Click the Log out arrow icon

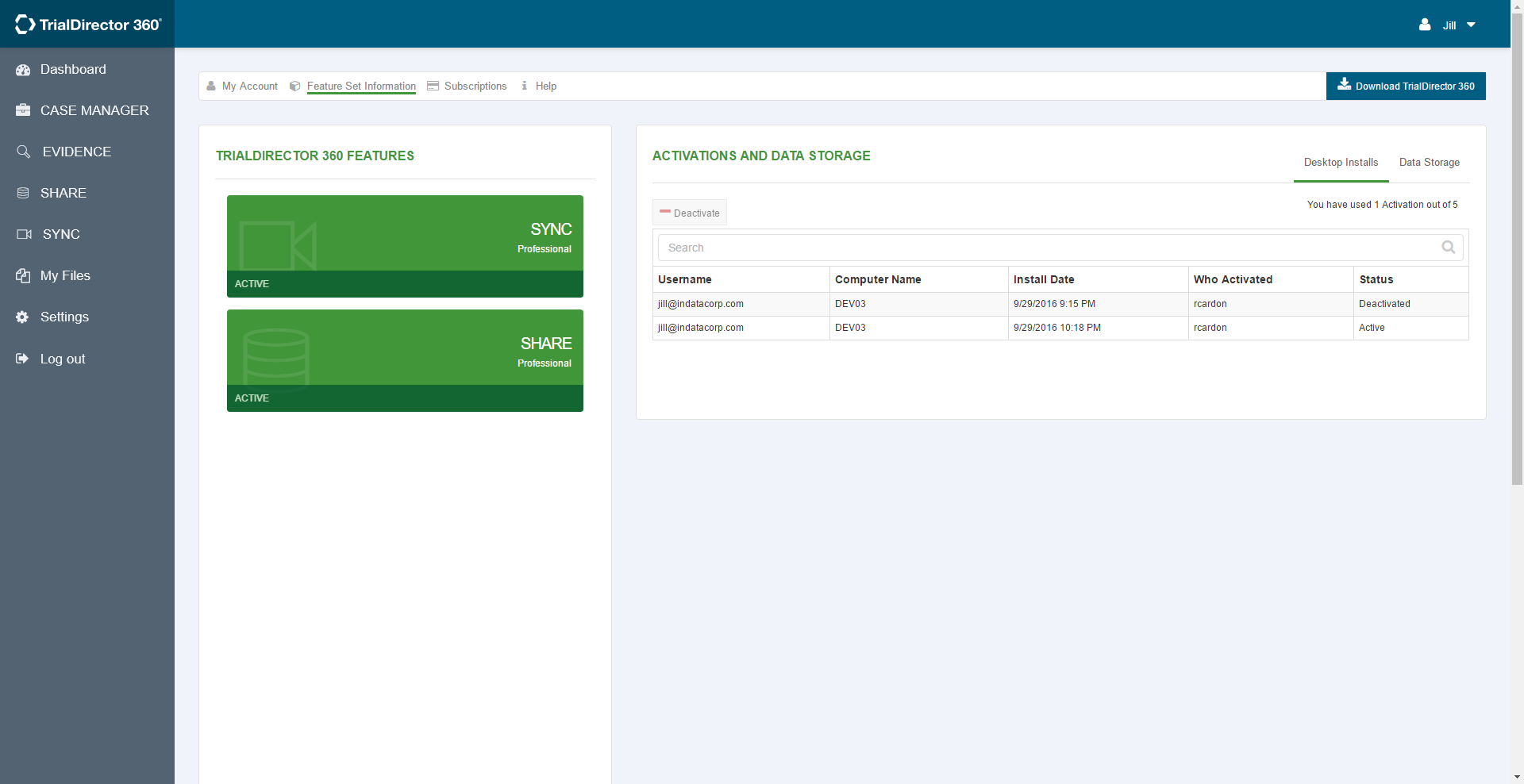(22, 359)
